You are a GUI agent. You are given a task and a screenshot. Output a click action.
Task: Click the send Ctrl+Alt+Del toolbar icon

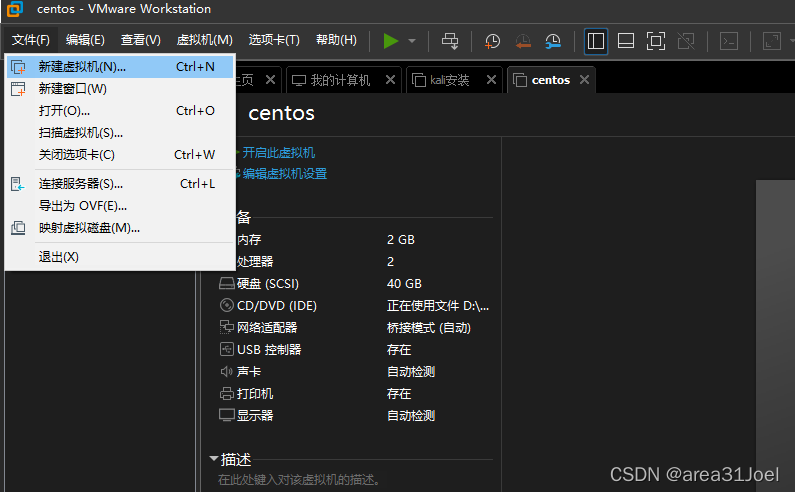tap(450, 41)
